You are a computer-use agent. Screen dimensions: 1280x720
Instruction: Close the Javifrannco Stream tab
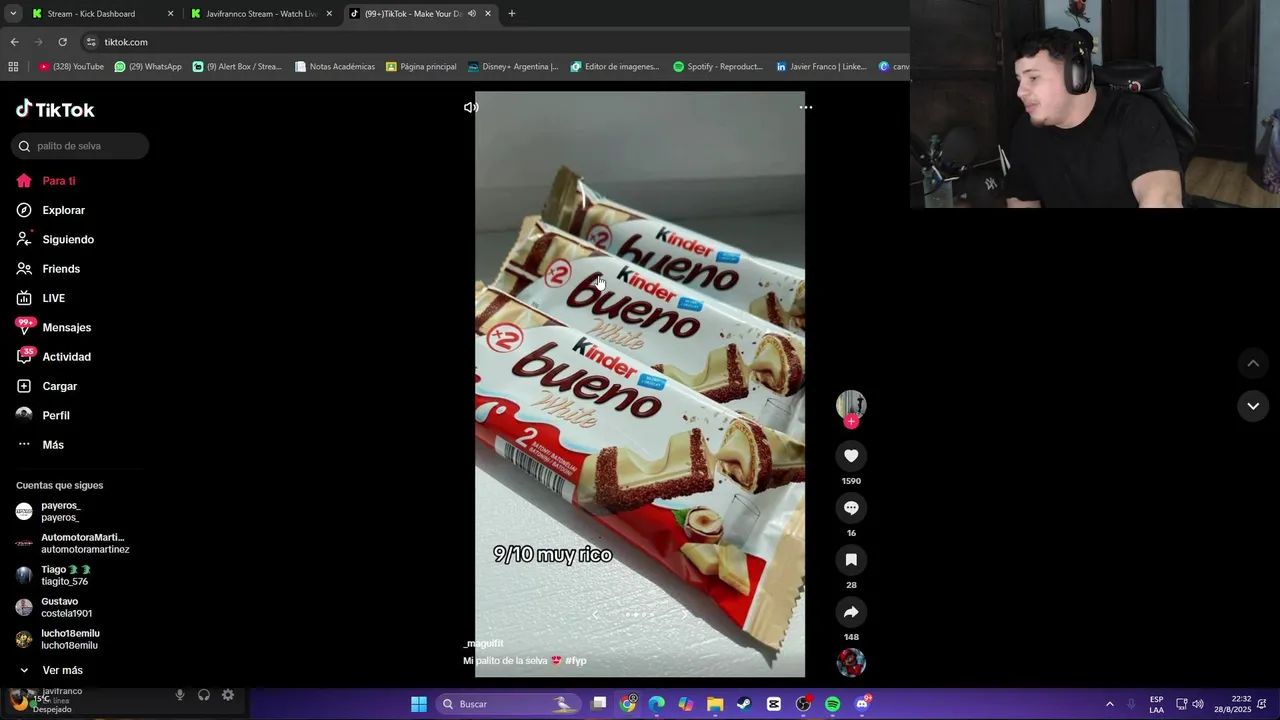click(x=329, y=14)
